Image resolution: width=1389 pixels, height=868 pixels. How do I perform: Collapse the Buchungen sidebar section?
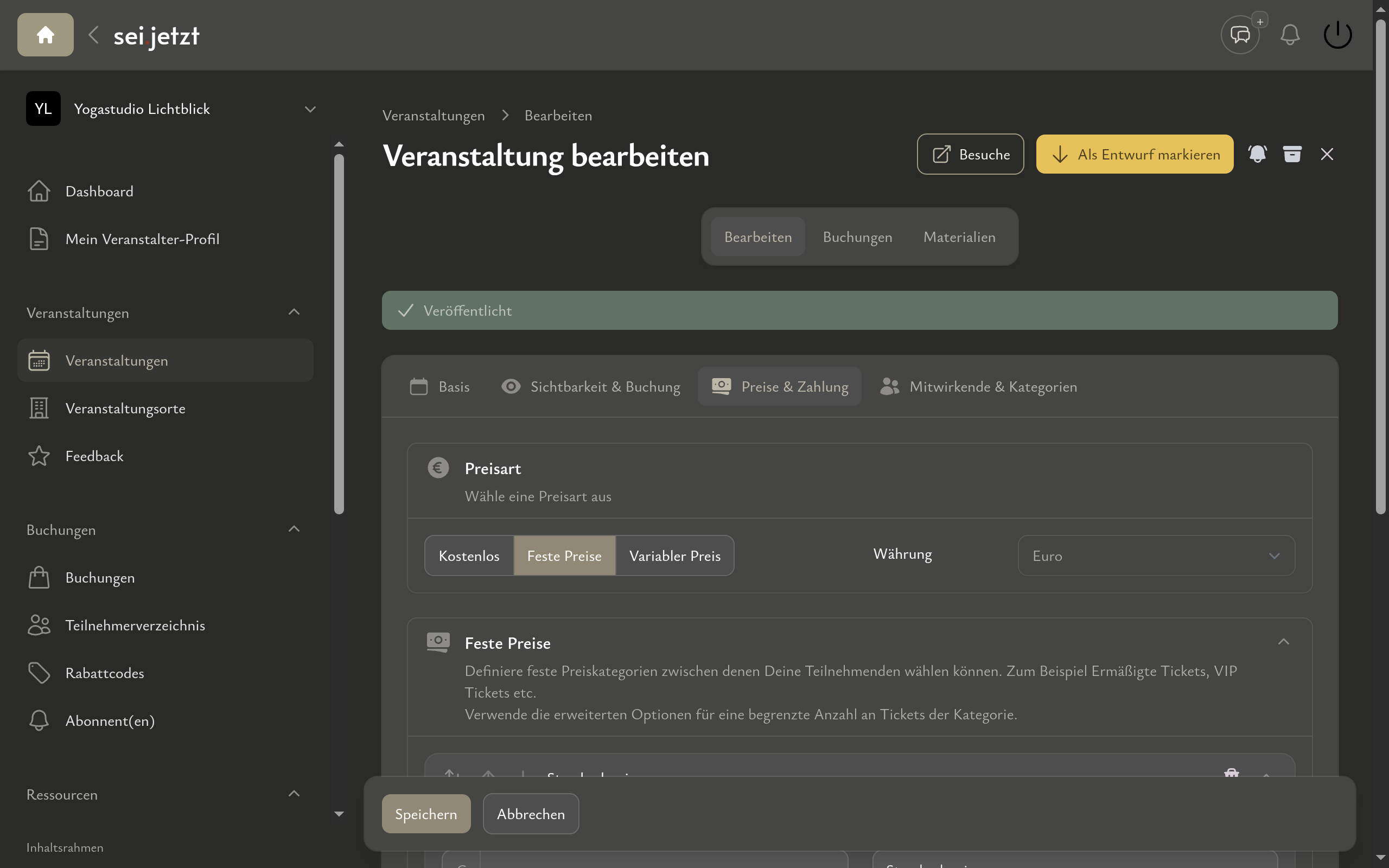294,528
